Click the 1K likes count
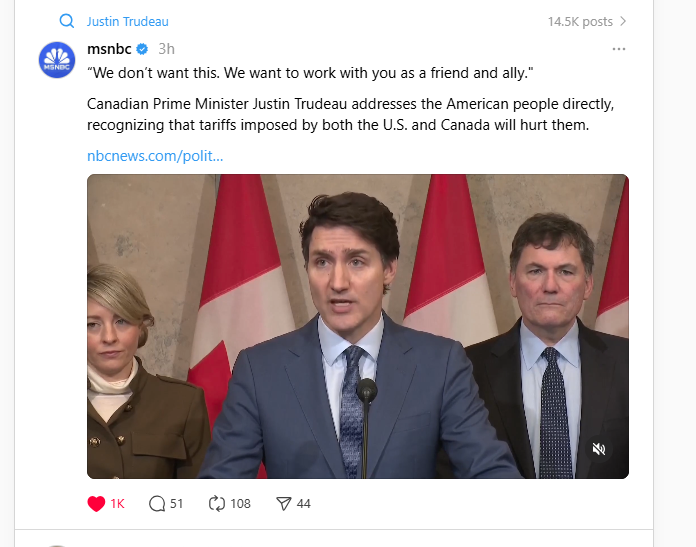 [117, 503]
